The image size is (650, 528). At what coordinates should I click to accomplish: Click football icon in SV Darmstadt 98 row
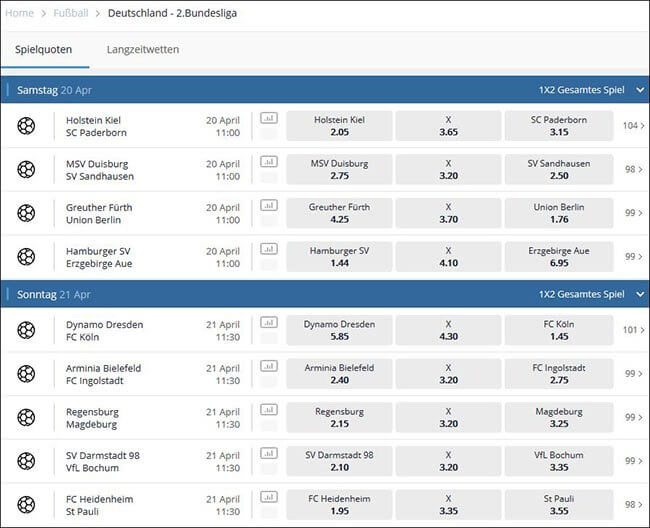pos(26,461)
